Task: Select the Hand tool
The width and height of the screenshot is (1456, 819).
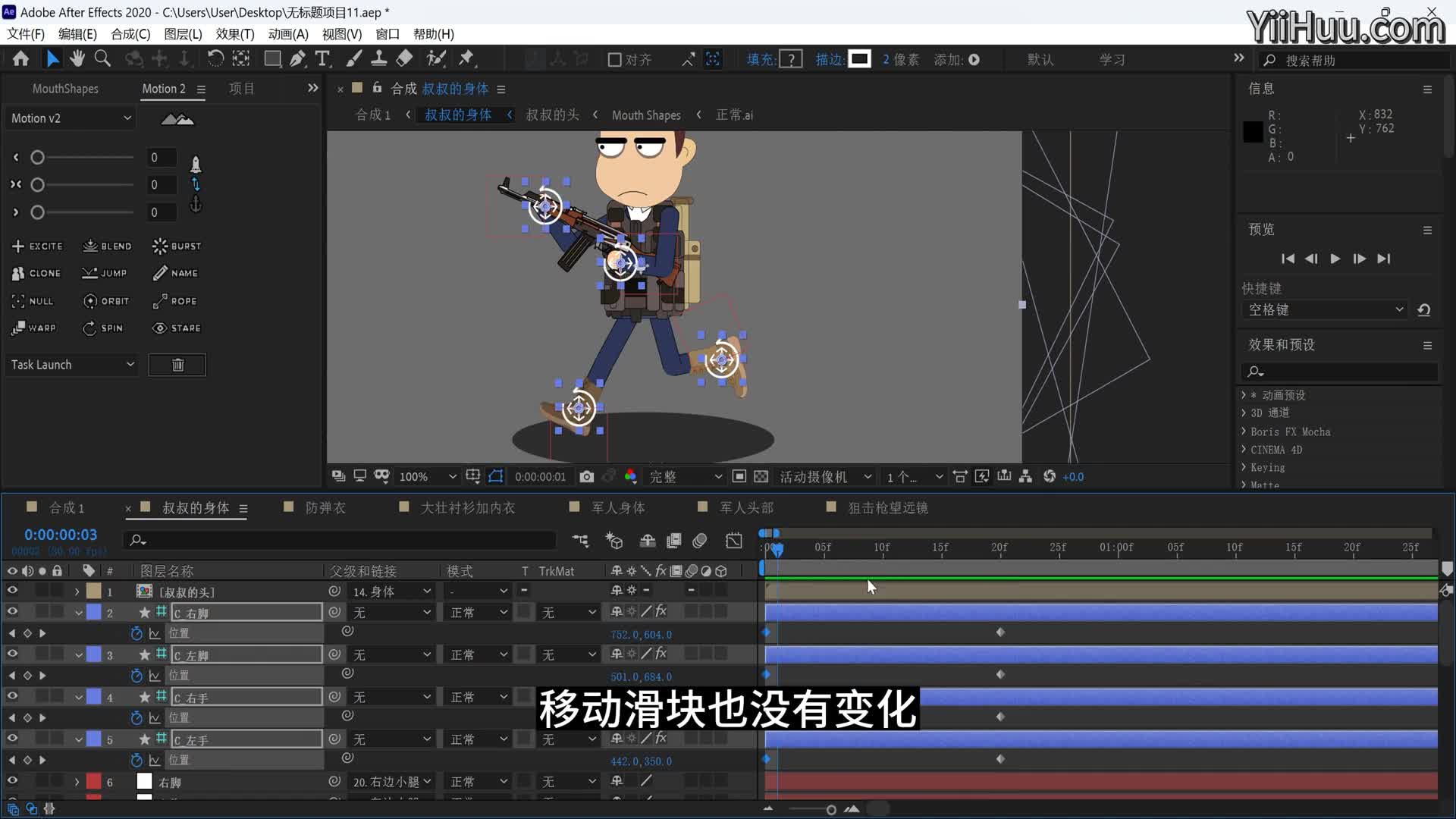Action: click(x=77, y=58)
